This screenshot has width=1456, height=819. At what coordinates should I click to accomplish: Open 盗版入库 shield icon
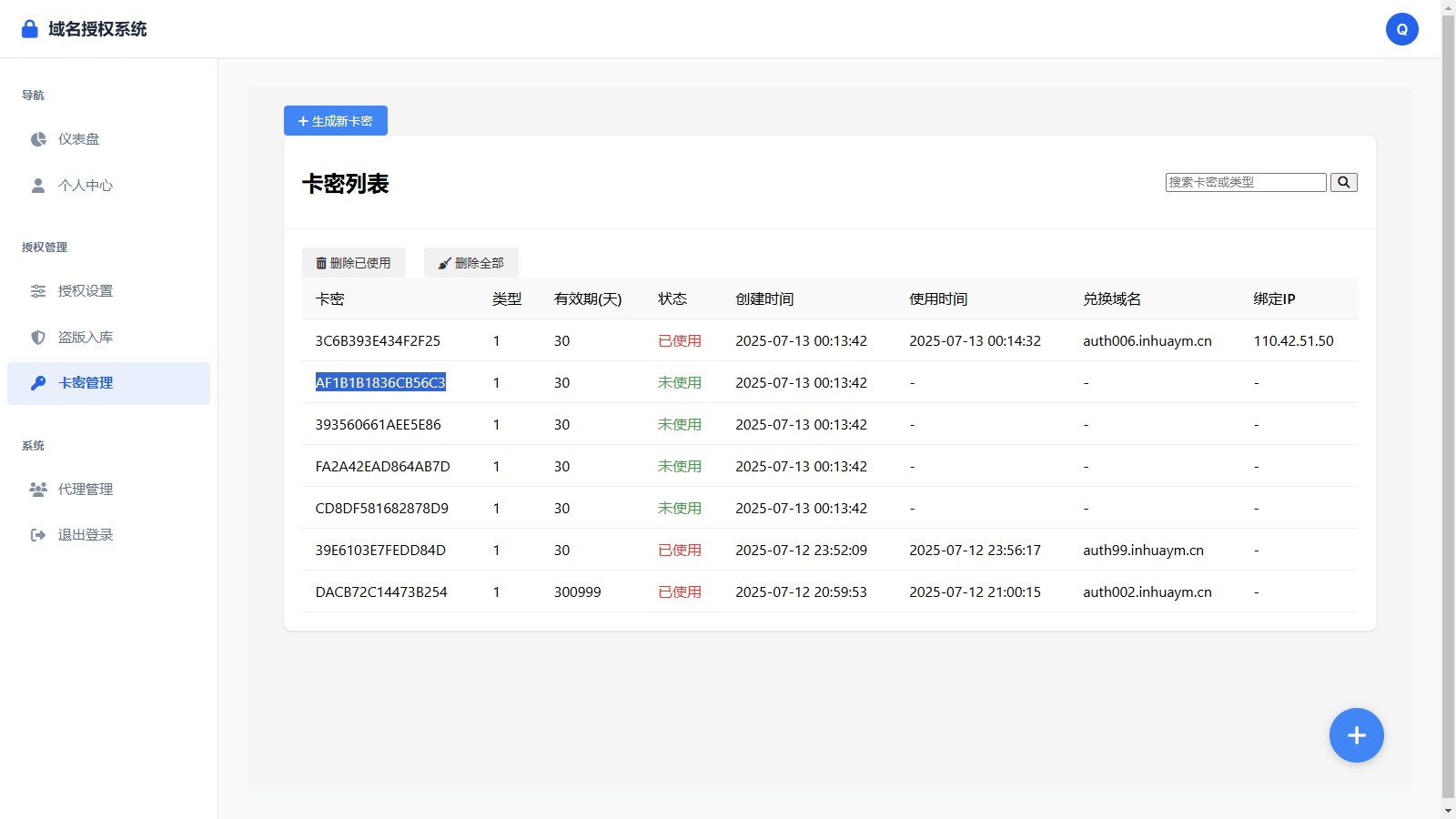(x=37, y=337)
